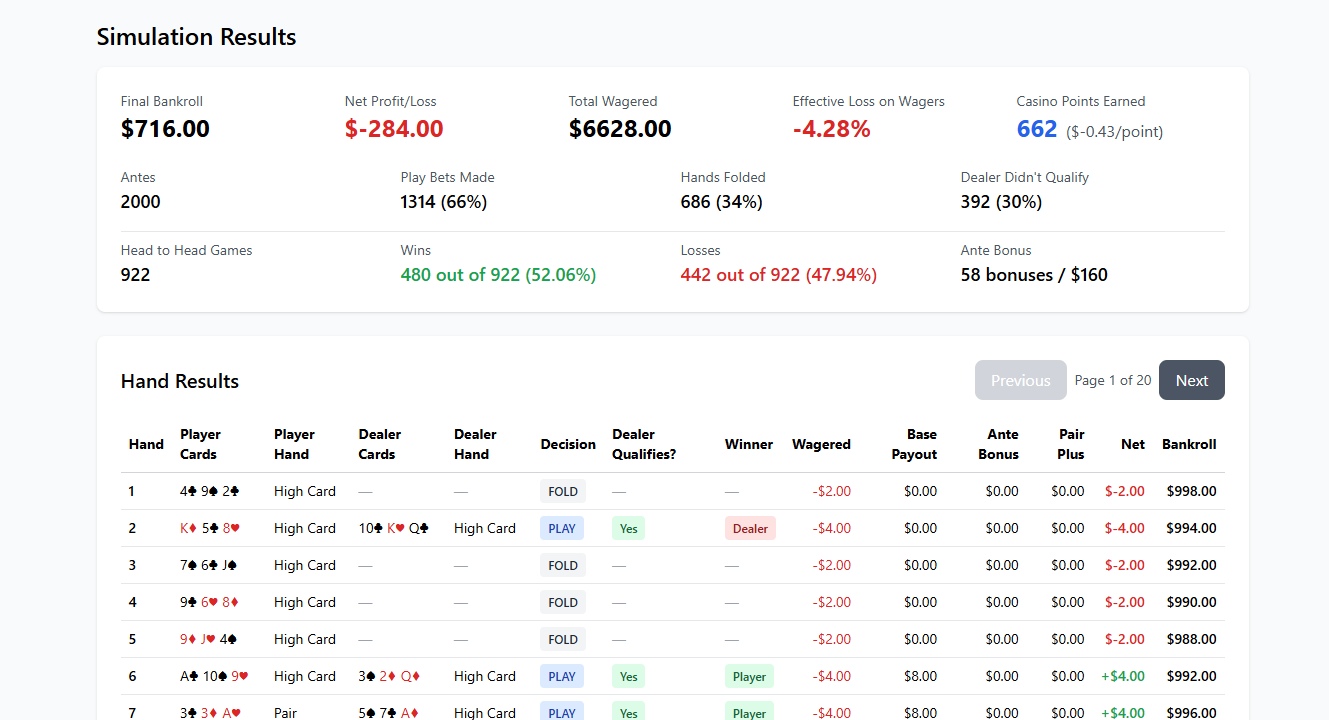This screenshot has width=1329, height=720.
Task: Click the Yes qualifies badge in hand 6
Action: tap(628, 676)
